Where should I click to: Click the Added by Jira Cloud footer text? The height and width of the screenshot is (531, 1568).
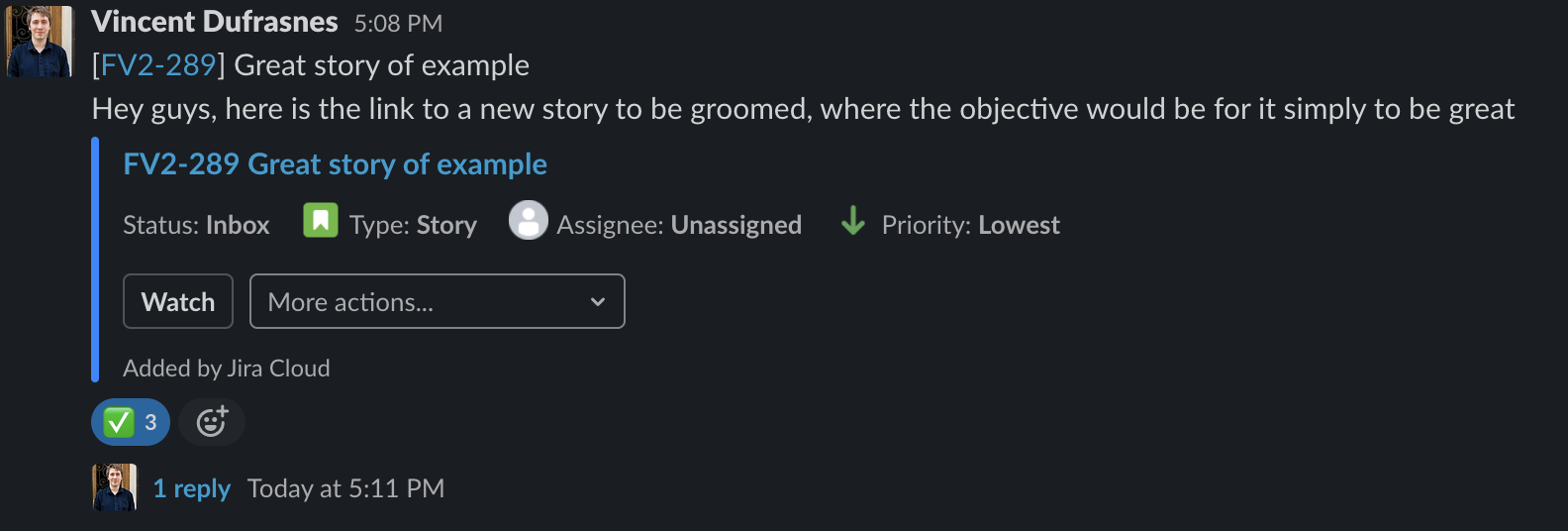pyautogui.click(x=227, y=369)
